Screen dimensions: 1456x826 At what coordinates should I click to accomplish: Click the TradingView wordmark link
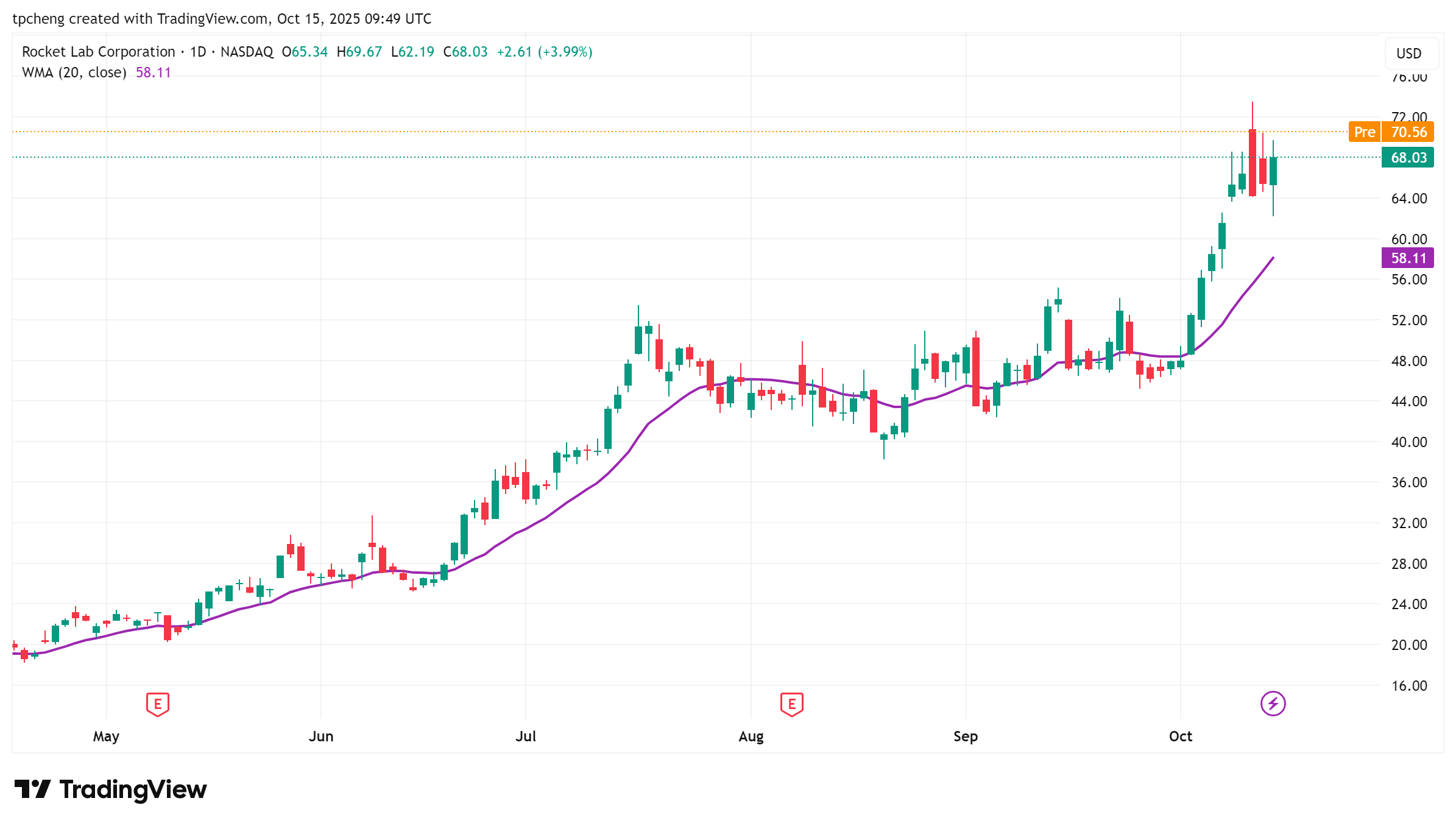(x=133, y=789)
